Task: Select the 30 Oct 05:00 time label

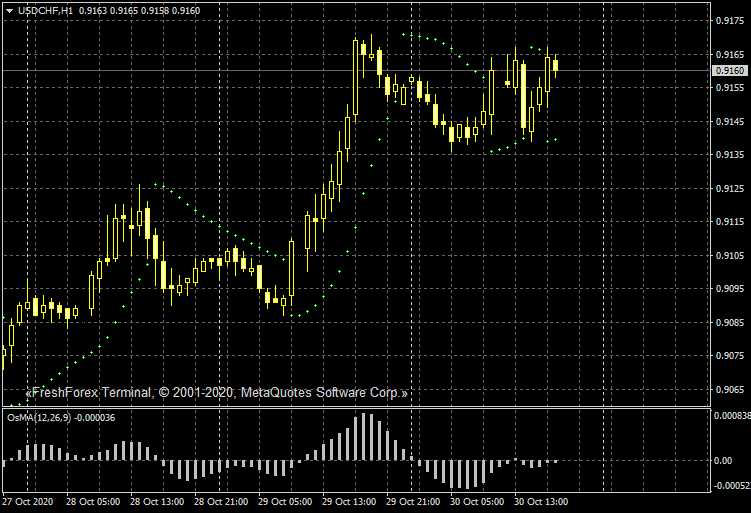Action: coord(477,502)
